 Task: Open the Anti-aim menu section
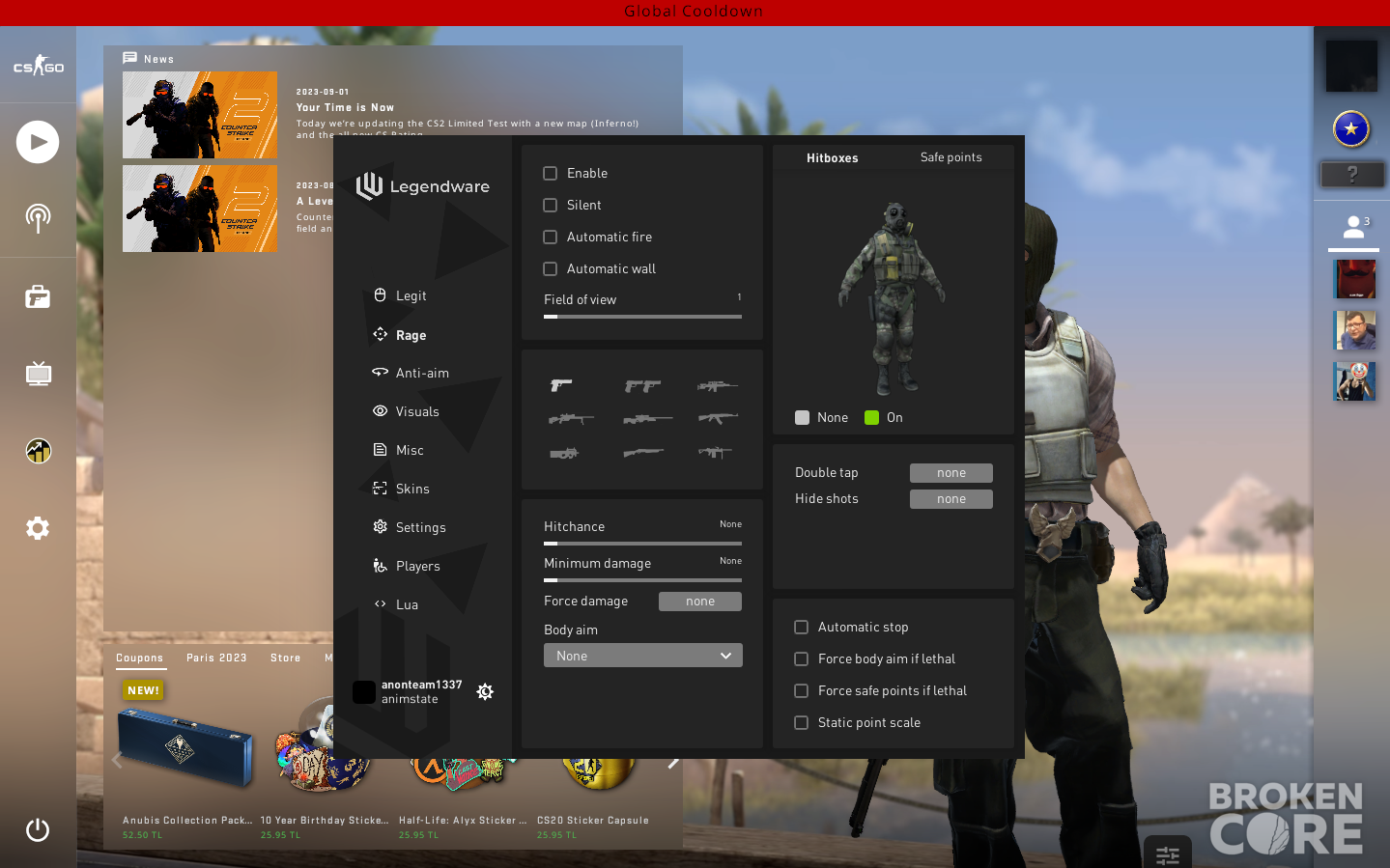tap(411, 373)
